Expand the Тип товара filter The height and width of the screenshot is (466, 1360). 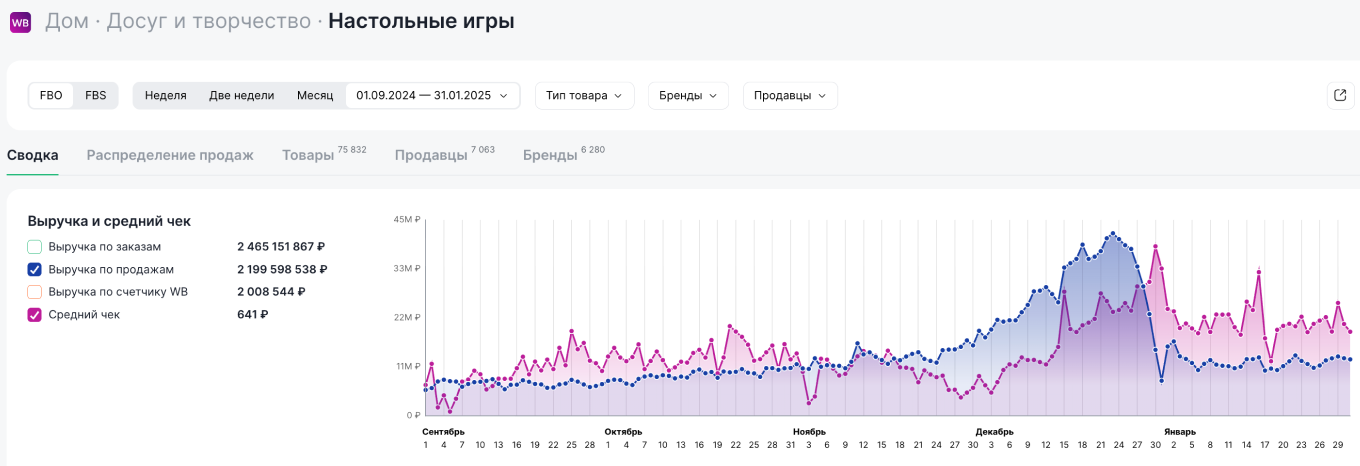pos(584,96)
